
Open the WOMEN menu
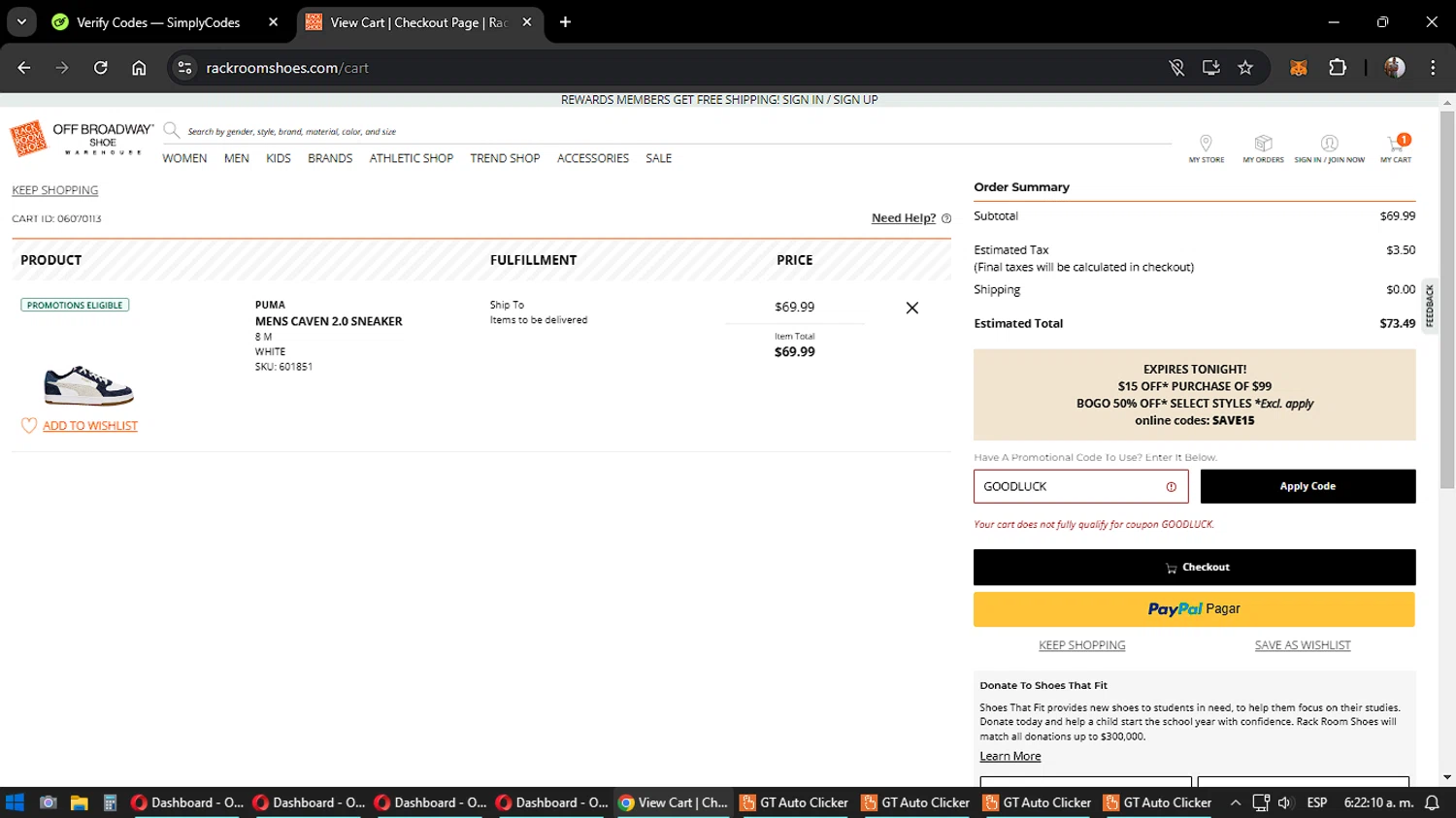tap(184, 158)
